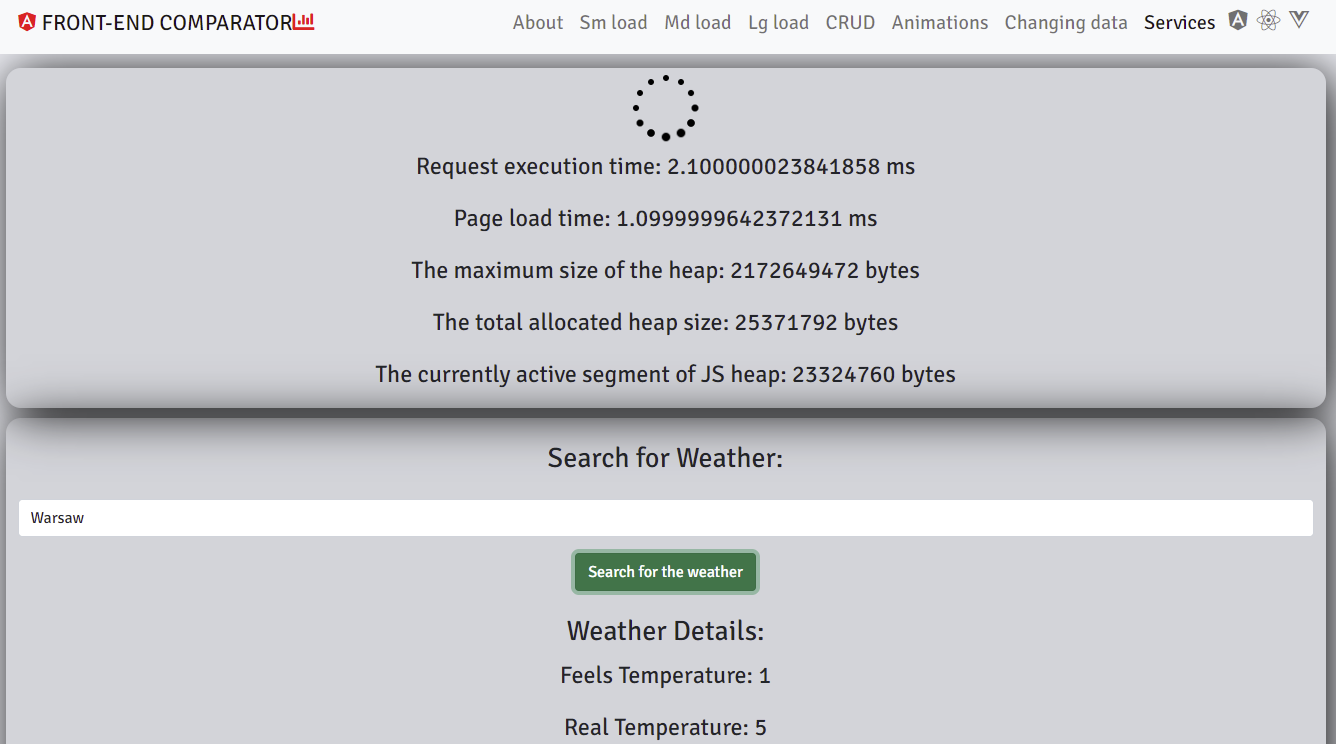Select the Page load time line

[665, 219]
